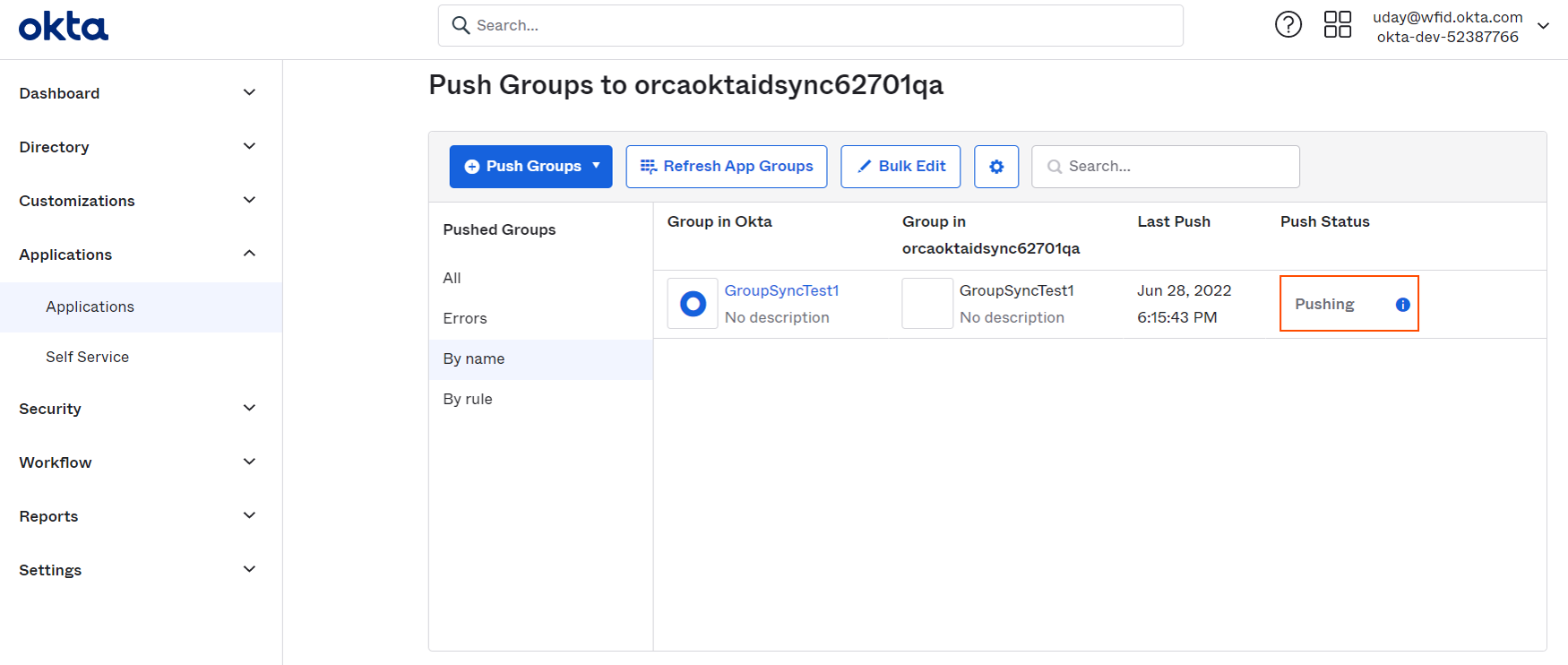The height and width of the screenshot is (665, 1568).
Task: Open the help question mark icon
Action: pyautogui.click(x=1288, y=24)
